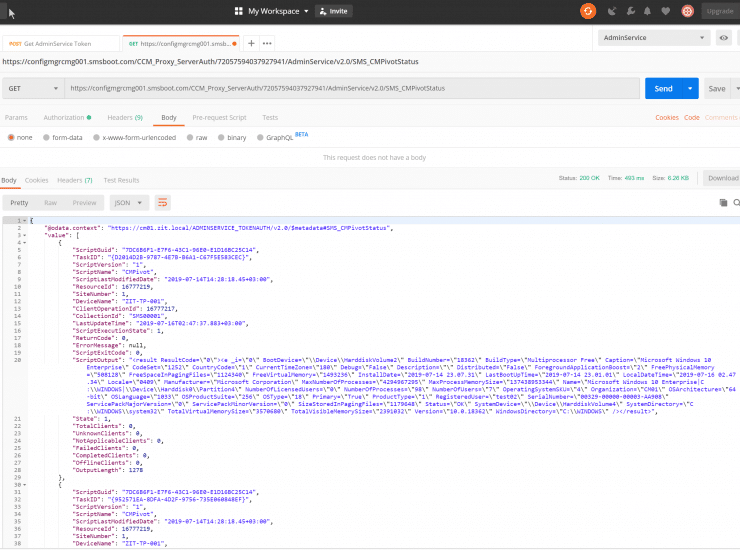Choose the raw body type
This screenshot has height=550, width=740.
(x=197, y=137)
